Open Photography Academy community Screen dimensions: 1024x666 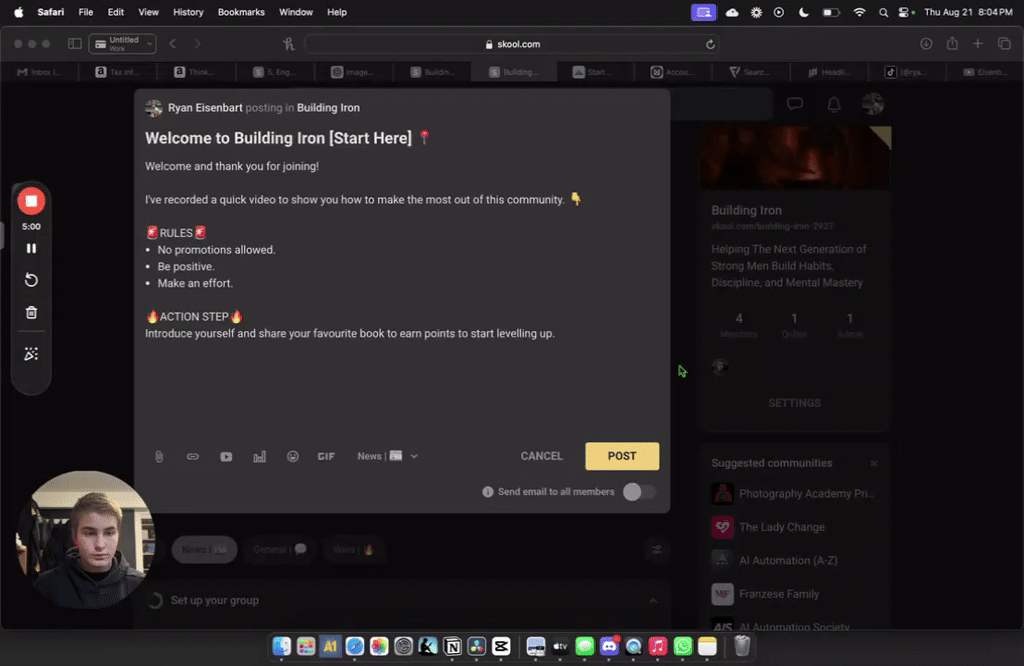click(807, 494)
